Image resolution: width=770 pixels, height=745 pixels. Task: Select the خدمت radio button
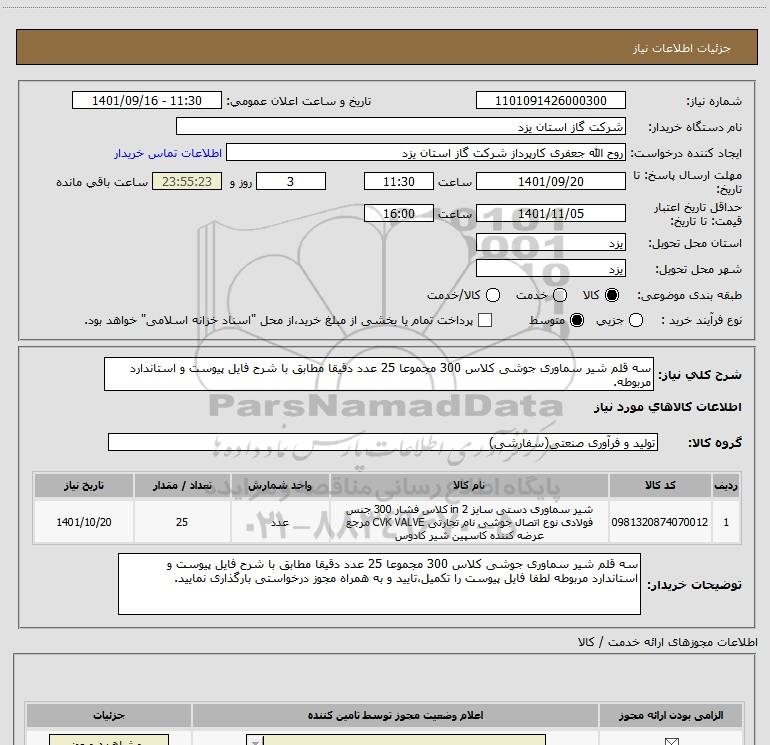pyautogui.click(x=560, y=295)
